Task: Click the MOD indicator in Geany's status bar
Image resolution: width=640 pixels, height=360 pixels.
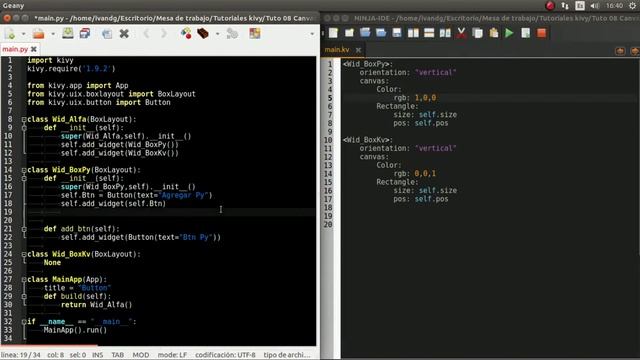Action: pyautogui.click(x=141, y=355)
